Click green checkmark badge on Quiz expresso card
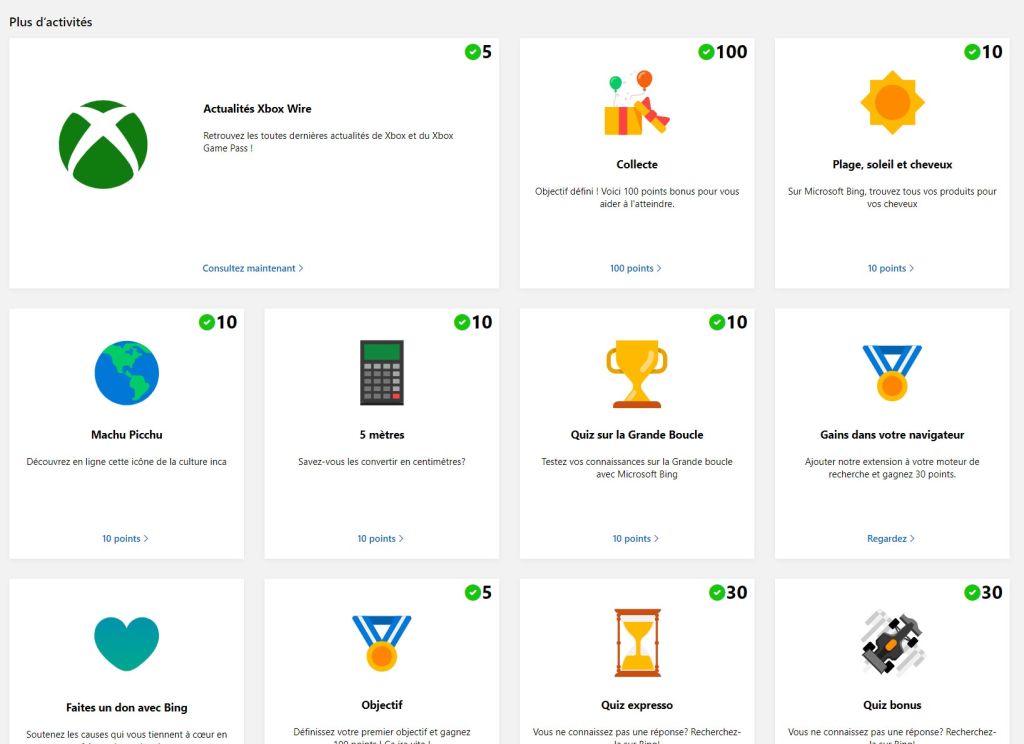1024x744 pixels. tap(717, 592)
